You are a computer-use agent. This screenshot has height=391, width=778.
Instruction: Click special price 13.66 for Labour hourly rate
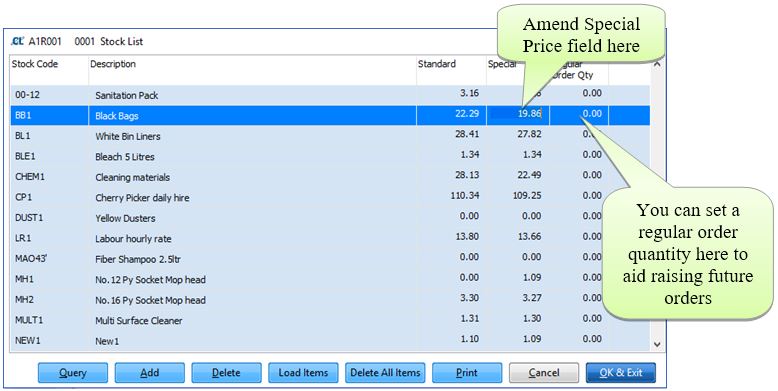point(529,237)
